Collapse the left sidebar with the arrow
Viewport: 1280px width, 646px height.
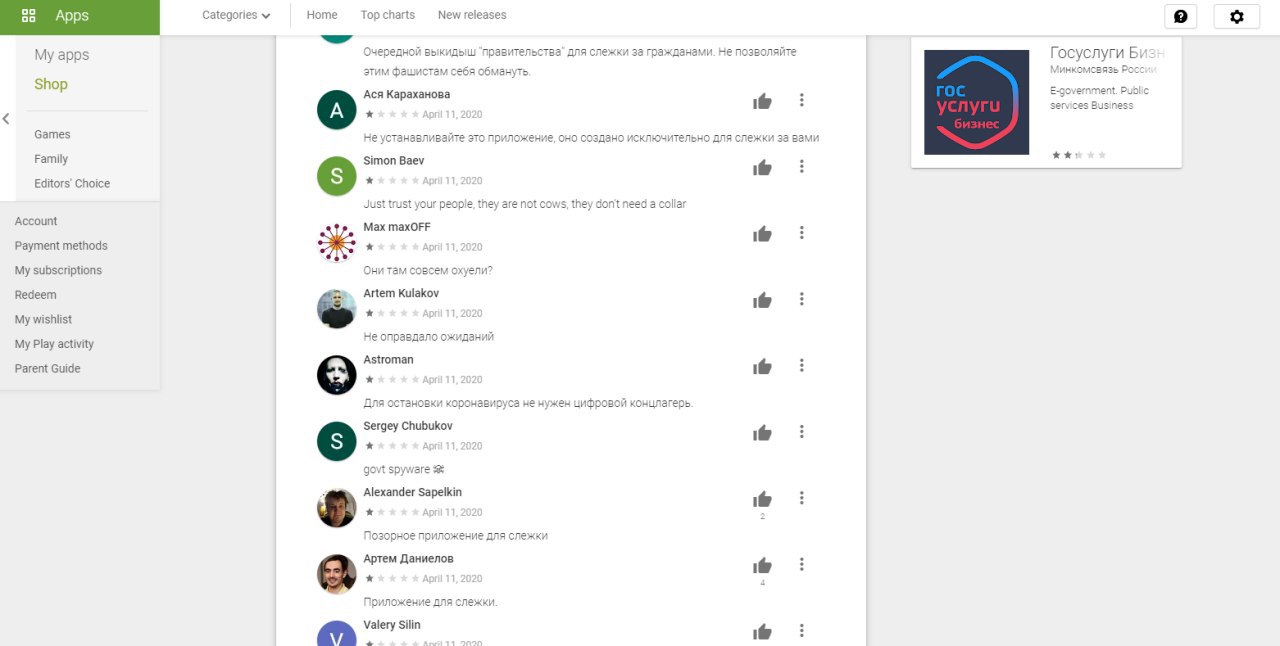[6, 119]
